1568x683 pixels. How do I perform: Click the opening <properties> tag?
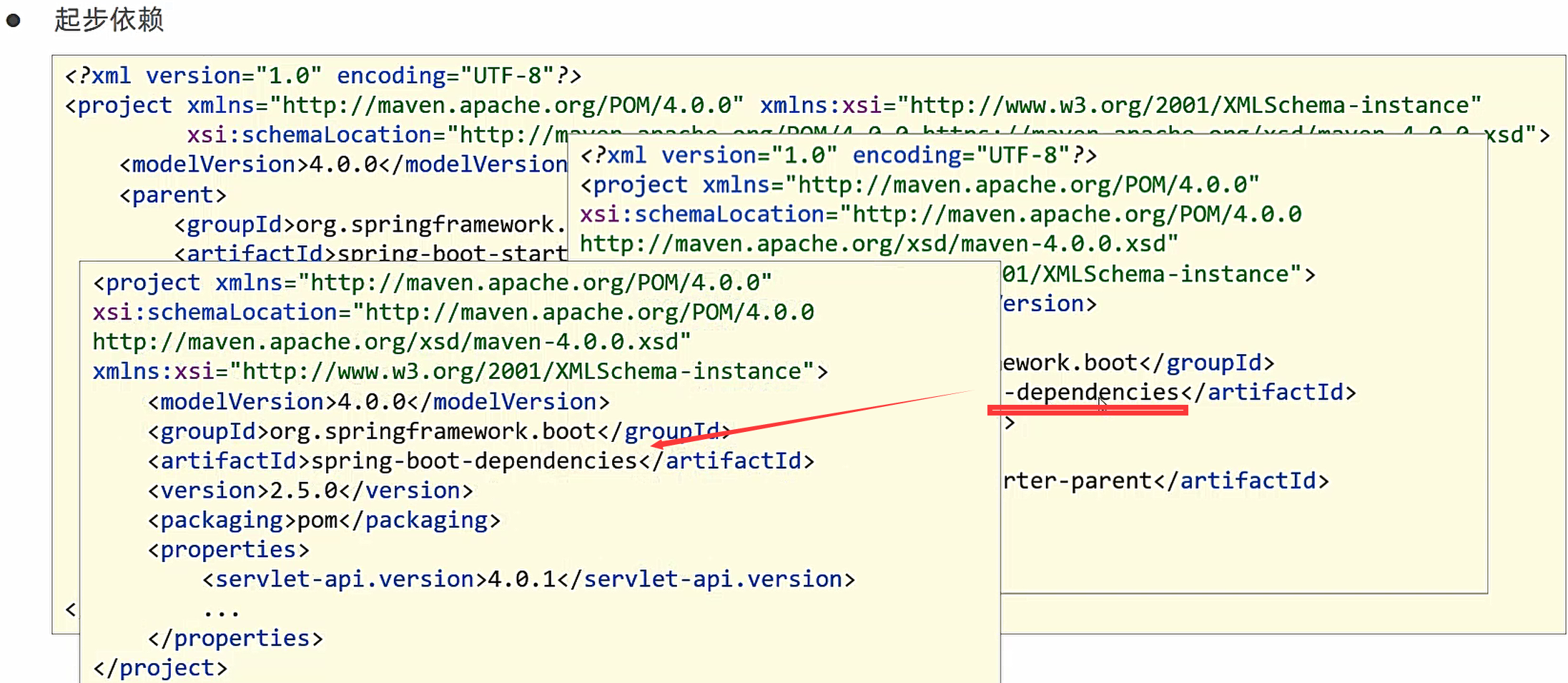tap(228, 550)
